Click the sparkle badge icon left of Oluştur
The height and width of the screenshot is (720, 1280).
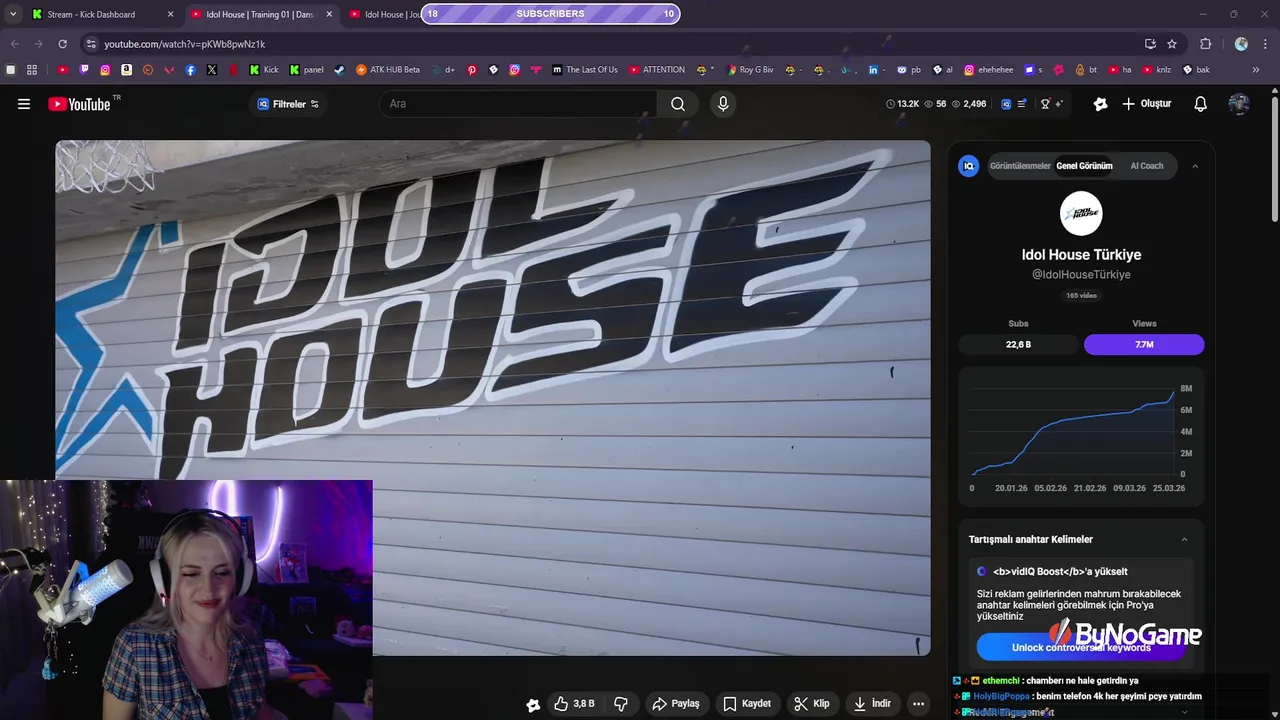pos(1101,104)
